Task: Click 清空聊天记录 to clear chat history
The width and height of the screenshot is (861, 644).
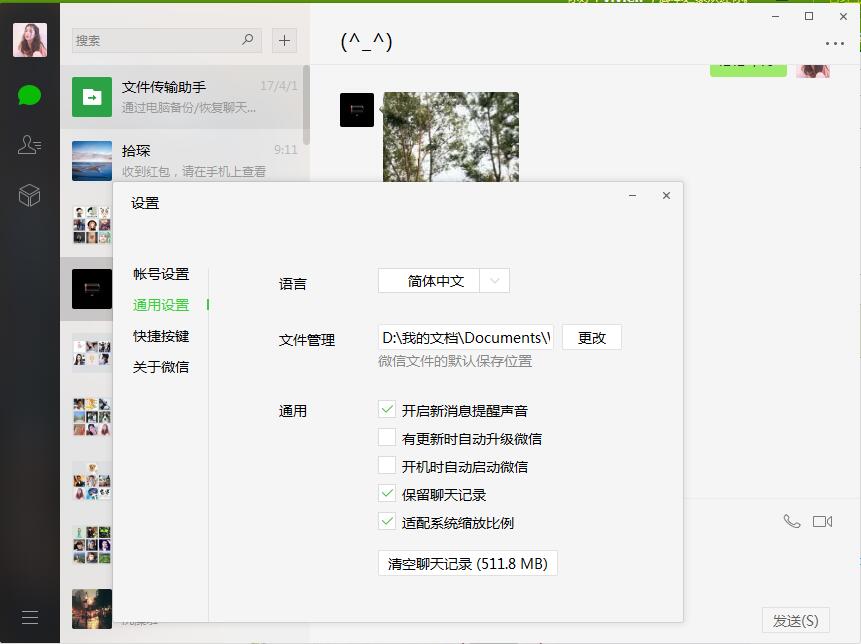Action: pyautogui.click(x=466, y=562)
